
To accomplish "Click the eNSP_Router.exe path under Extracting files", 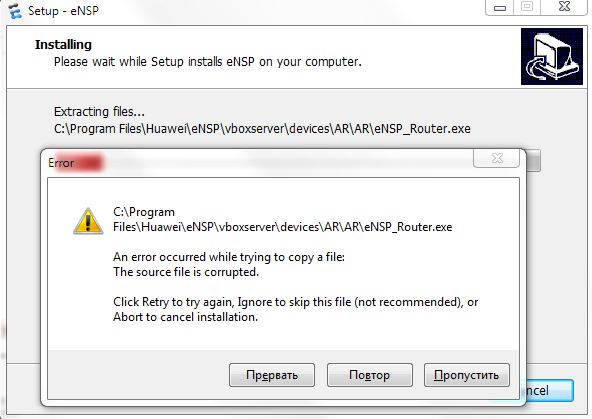I will click(262, 129).
